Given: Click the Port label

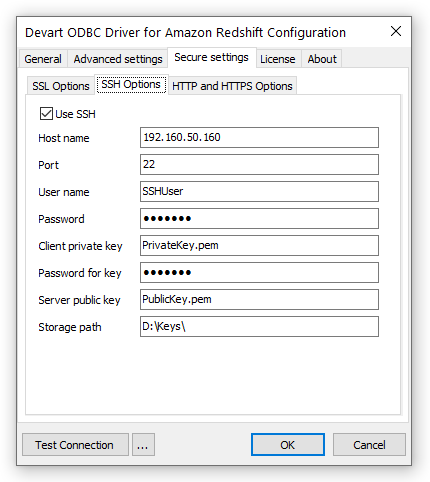Looking at the screenshot, I should [48, 165].
